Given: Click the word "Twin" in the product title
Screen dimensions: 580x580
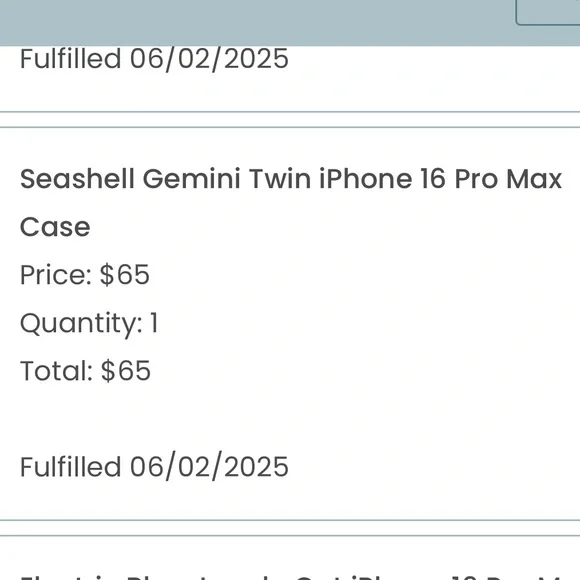Looking at the screenshot, I should point(280,179).
